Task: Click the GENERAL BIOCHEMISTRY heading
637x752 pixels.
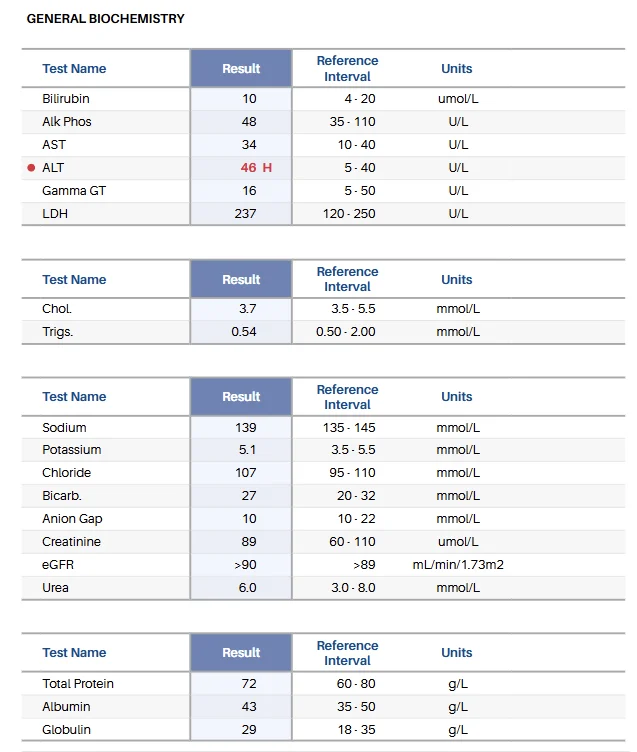Action: [x=106, y=19]
